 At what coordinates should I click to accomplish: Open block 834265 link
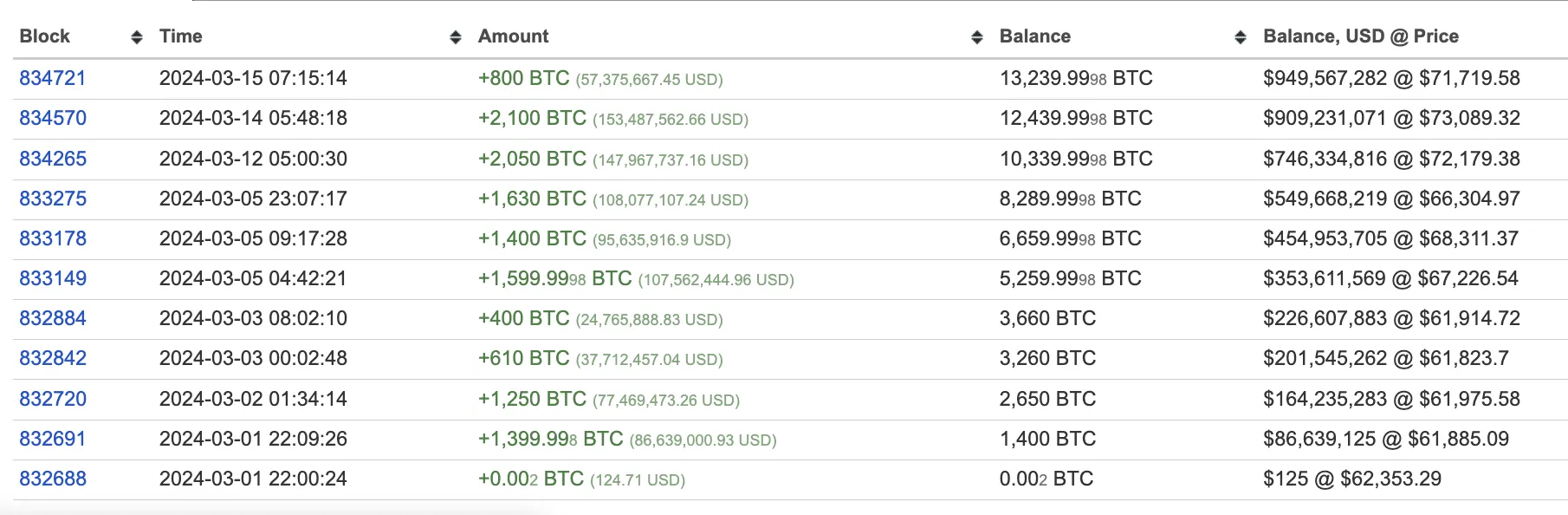pos(53,159)
